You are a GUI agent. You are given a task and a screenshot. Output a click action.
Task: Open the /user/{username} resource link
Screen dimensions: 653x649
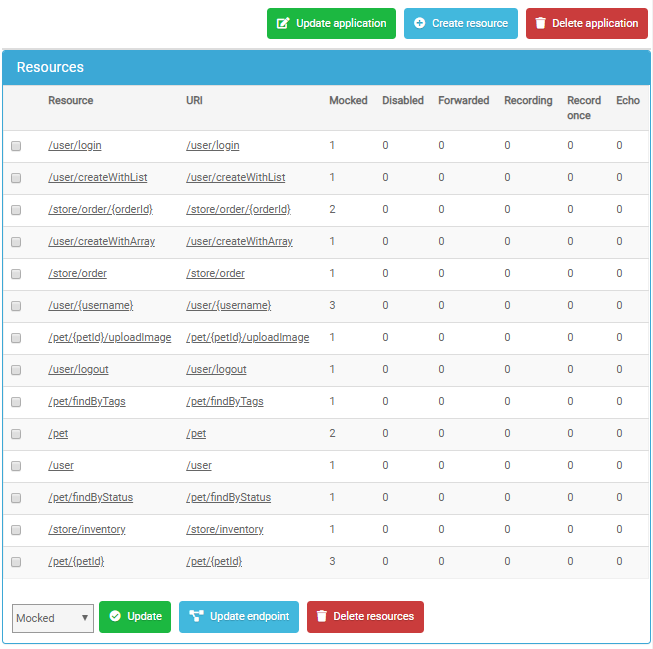91,305
